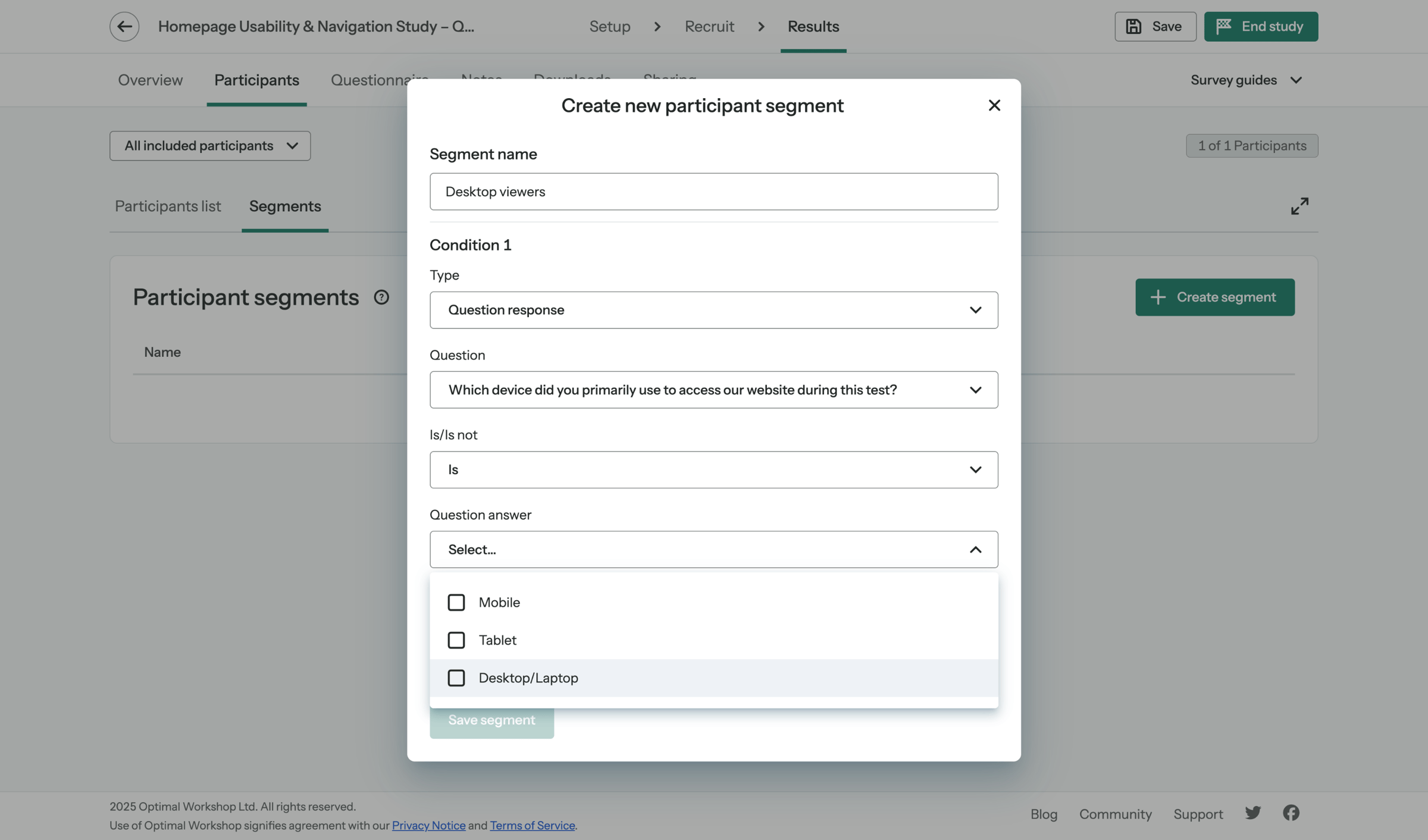Viewport: 1428px width, 840px height.
Task: Open the Type dropdown showing Question response
Action: tap(713, 310)
